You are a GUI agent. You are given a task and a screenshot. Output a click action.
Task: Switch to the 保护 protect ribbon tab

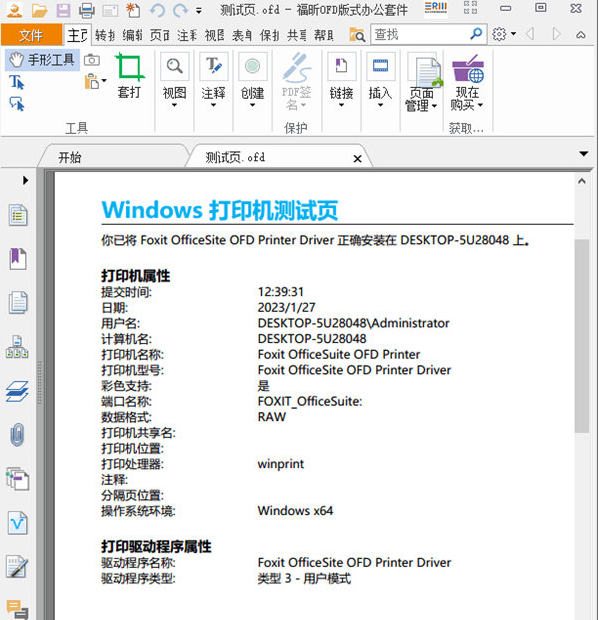coord(269,35)
